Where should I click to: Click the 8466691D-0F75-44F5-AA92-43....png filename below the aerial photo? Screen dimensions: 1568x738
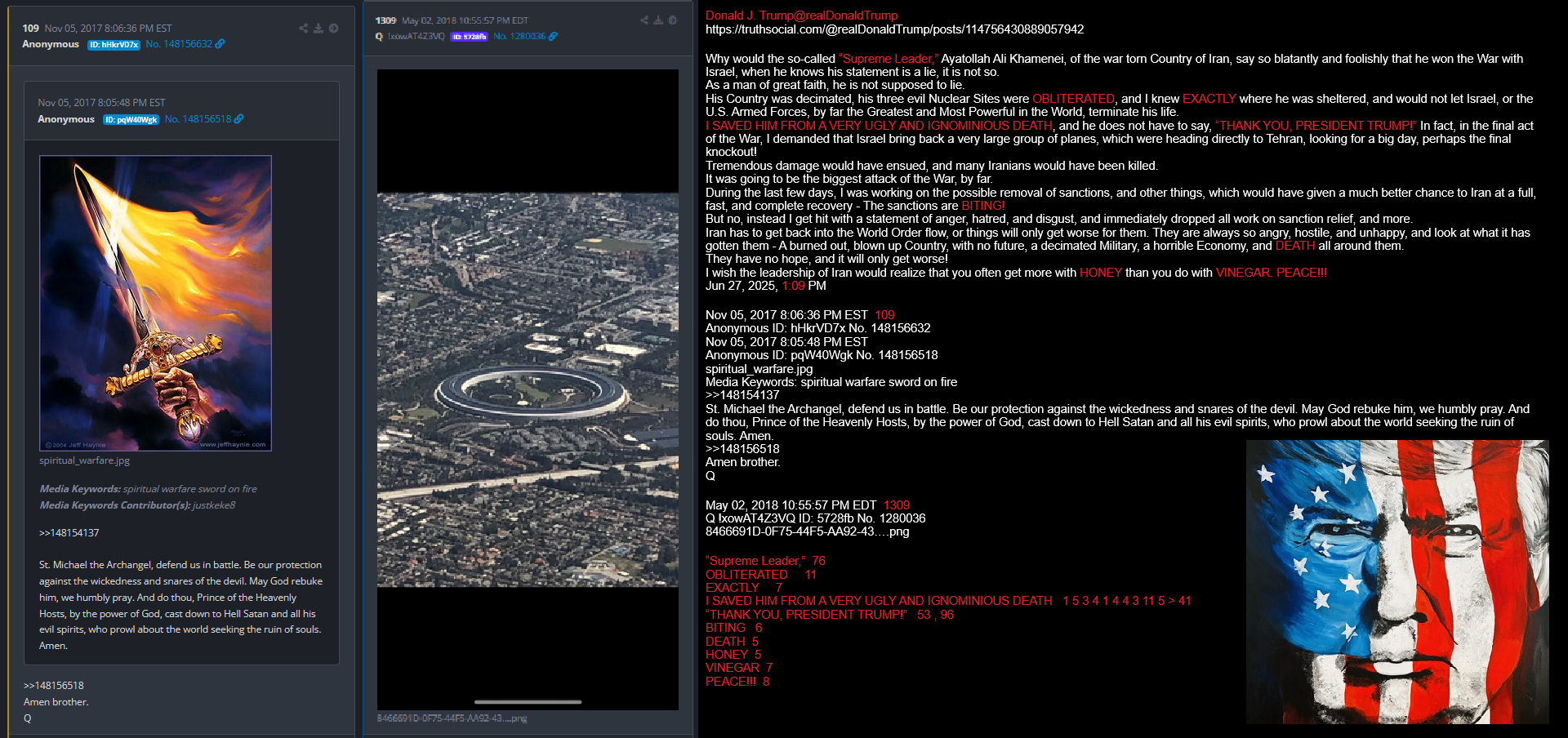click(452, 718)
